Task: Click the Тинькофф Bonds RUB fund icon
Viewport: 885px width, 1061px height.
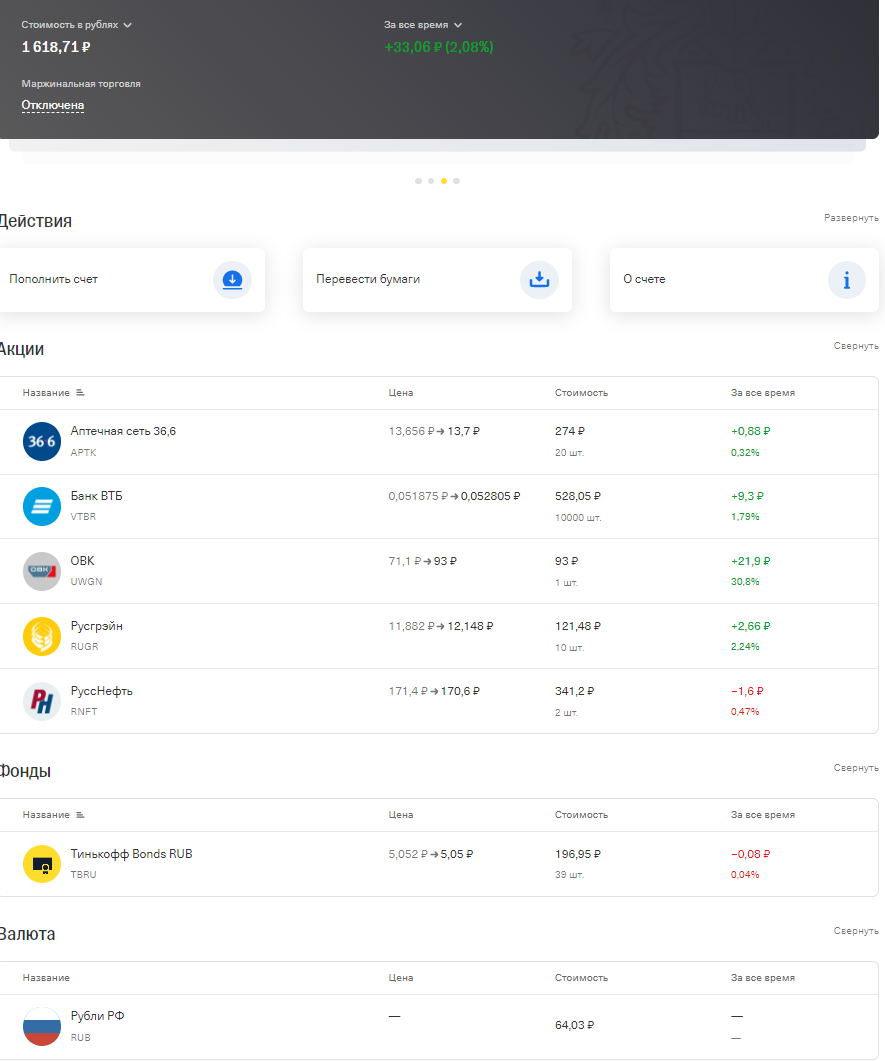Action: point(42,863)
